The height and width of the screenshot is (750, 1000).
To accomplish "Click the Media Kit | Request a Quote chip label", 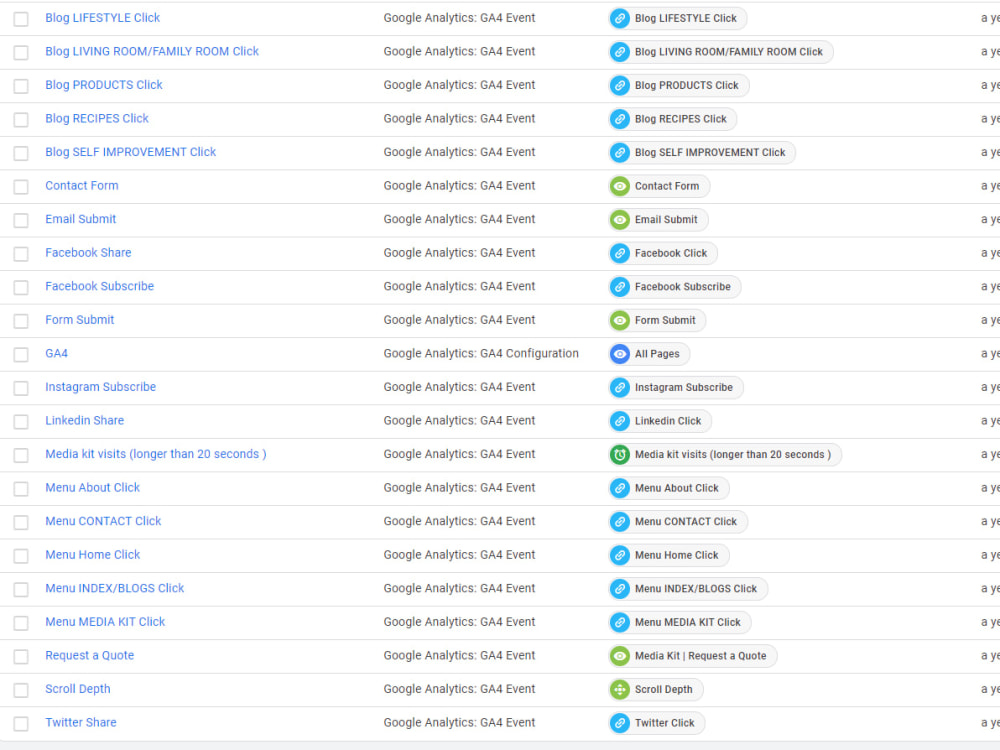I will pyautogui.click(x=700, y=656).
